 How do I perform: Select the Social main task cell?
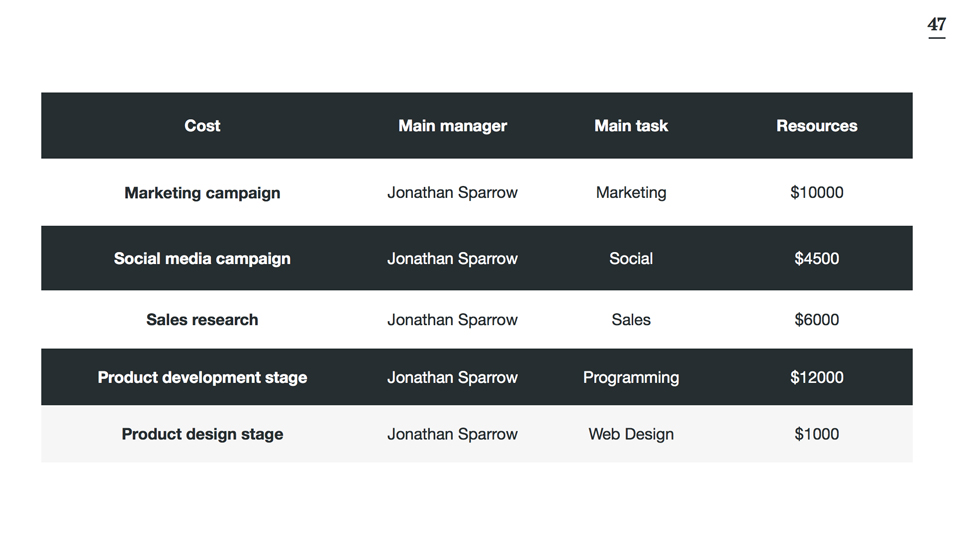click(631, 258)
